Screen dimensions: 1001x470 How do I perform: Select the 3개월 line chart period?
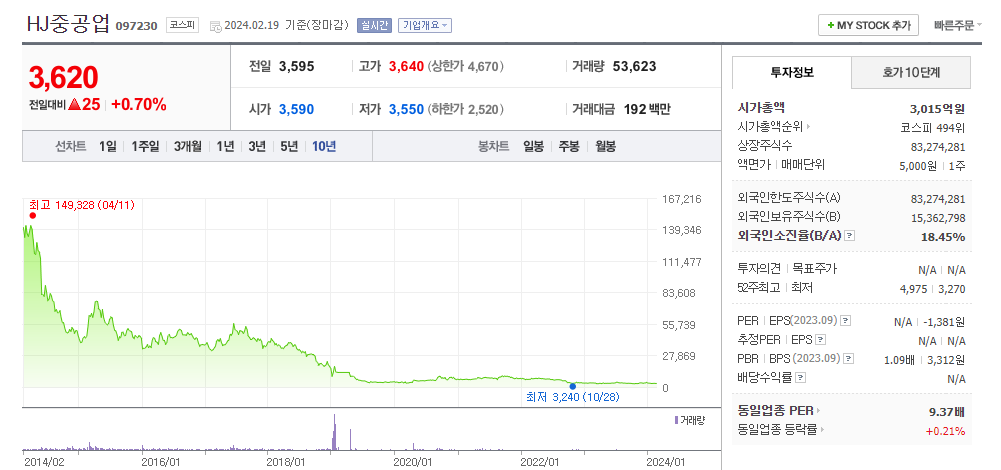tap(188, 146)
